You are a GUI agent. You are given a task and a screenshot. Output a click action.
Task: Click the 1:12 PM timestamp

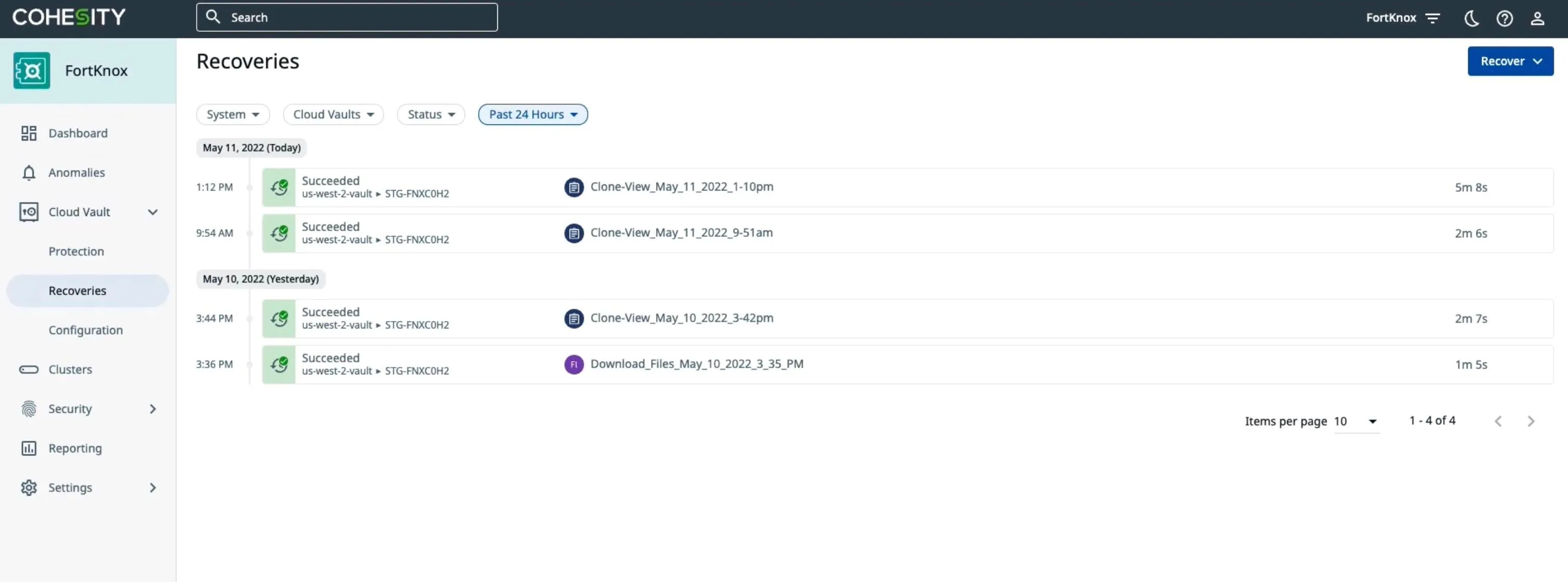point(214,187)
